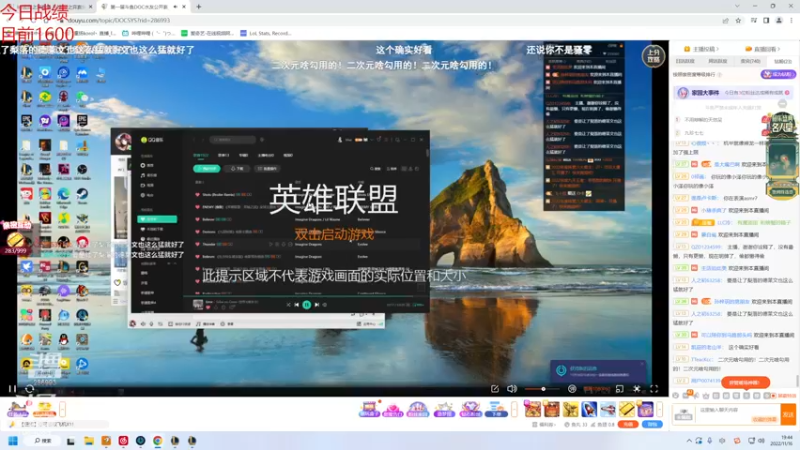Viewport: 800px width, 450px height.
Task: Switch to the second browser tab
Action: point(143,7)
